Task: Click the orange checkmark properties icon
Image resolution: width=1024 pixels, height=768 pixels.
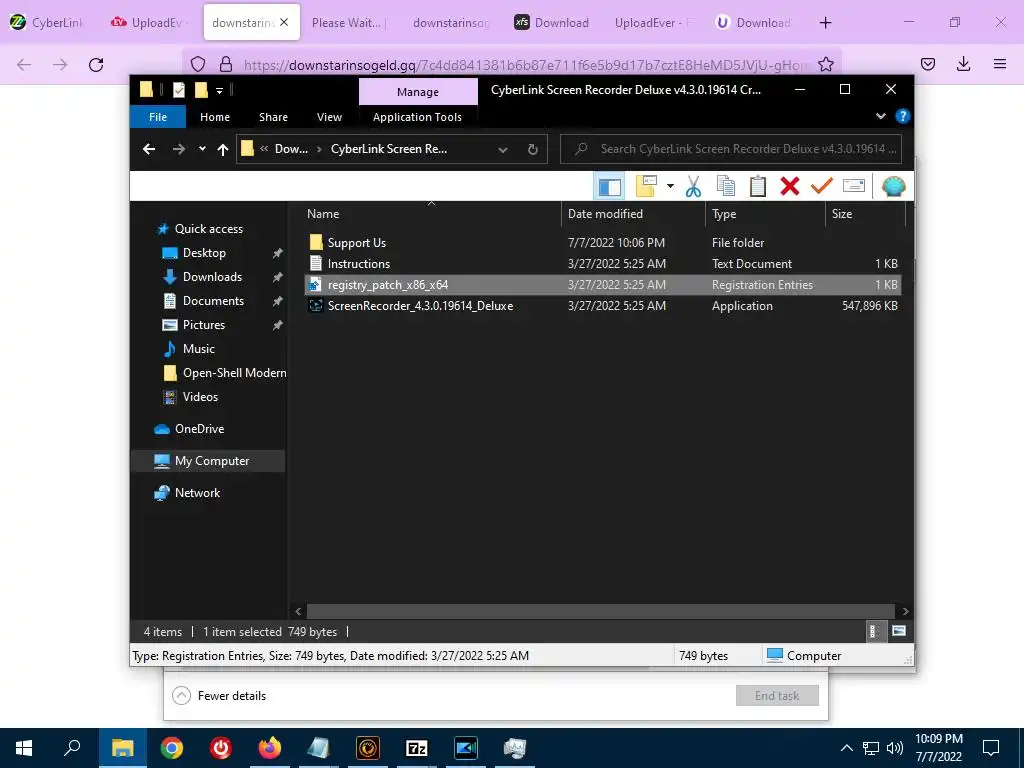Action: 822,186
